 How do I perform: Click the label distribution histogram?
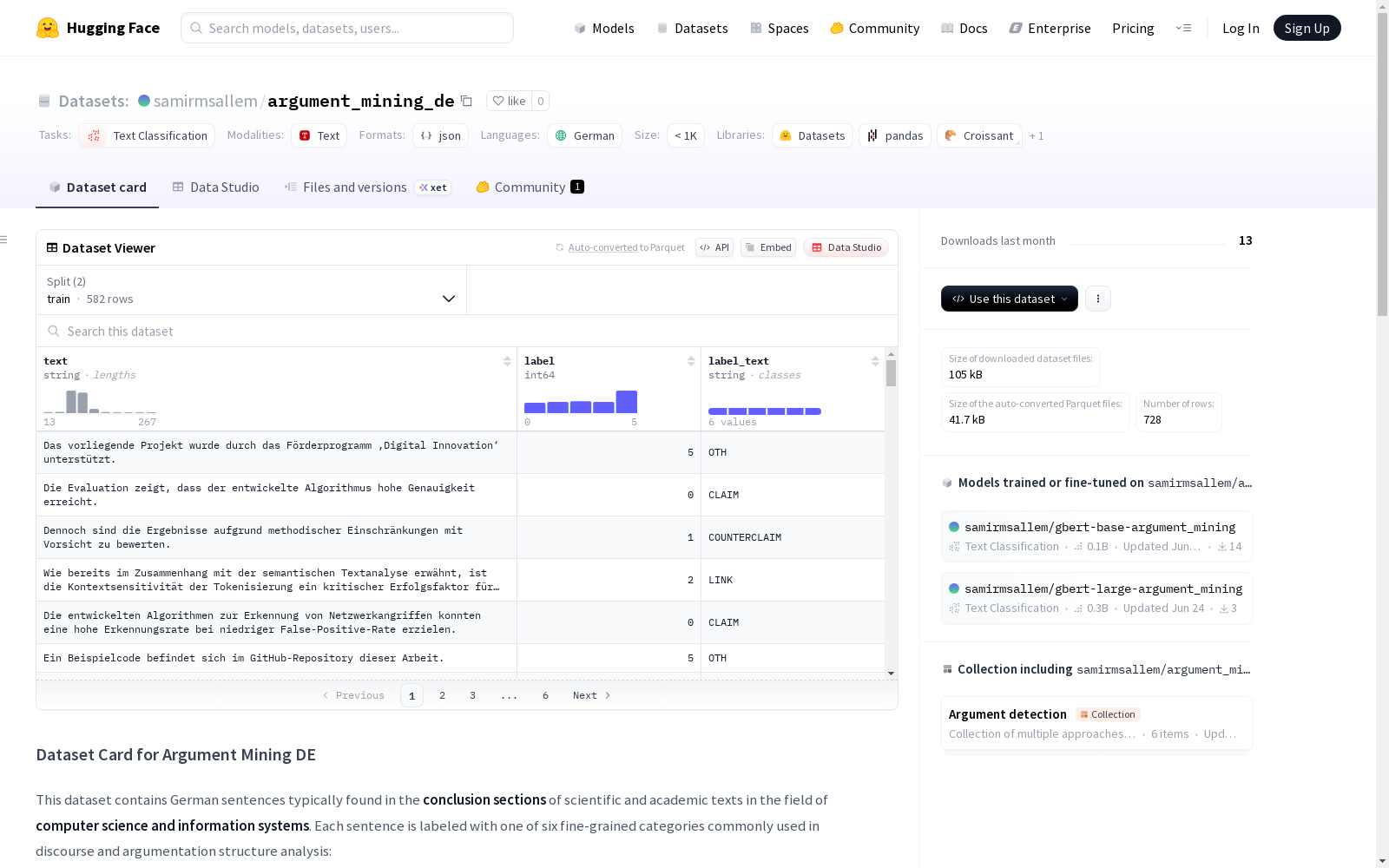click(581, 402)
